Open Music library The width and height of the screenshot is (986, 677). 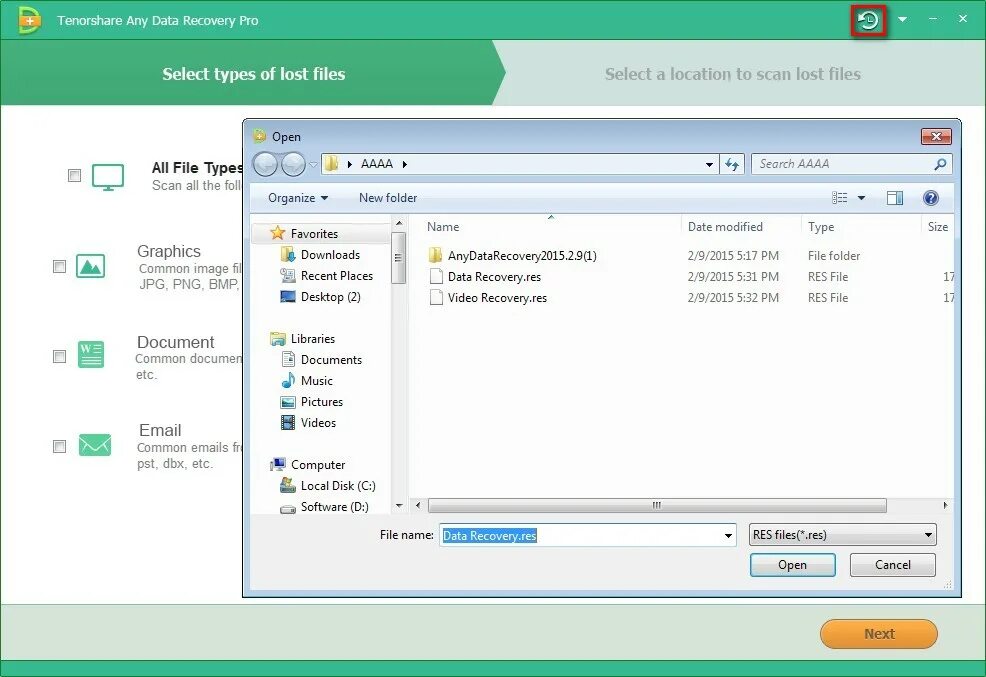[316, 380]
